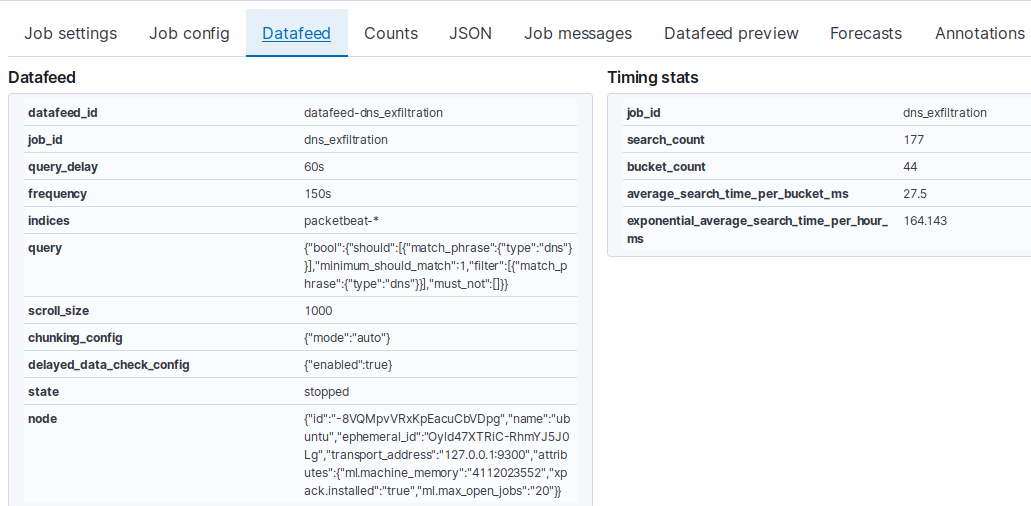Open the Annotations tab
Viewport: 1031px width, 506px height.
click(x=979, y=33)
